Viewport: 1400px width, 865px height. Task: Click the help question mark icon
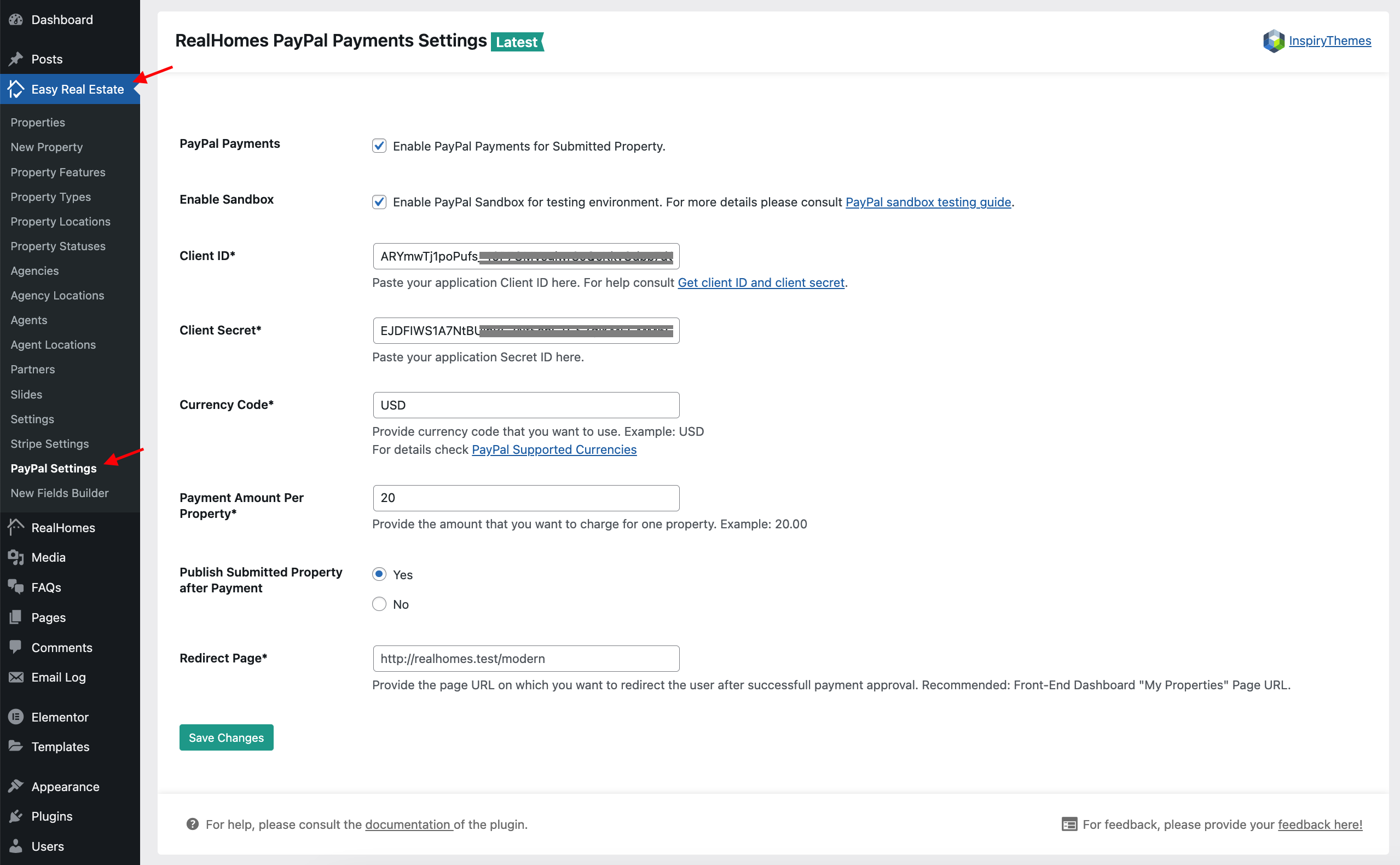pyautogui.click(x=193, y=824)
